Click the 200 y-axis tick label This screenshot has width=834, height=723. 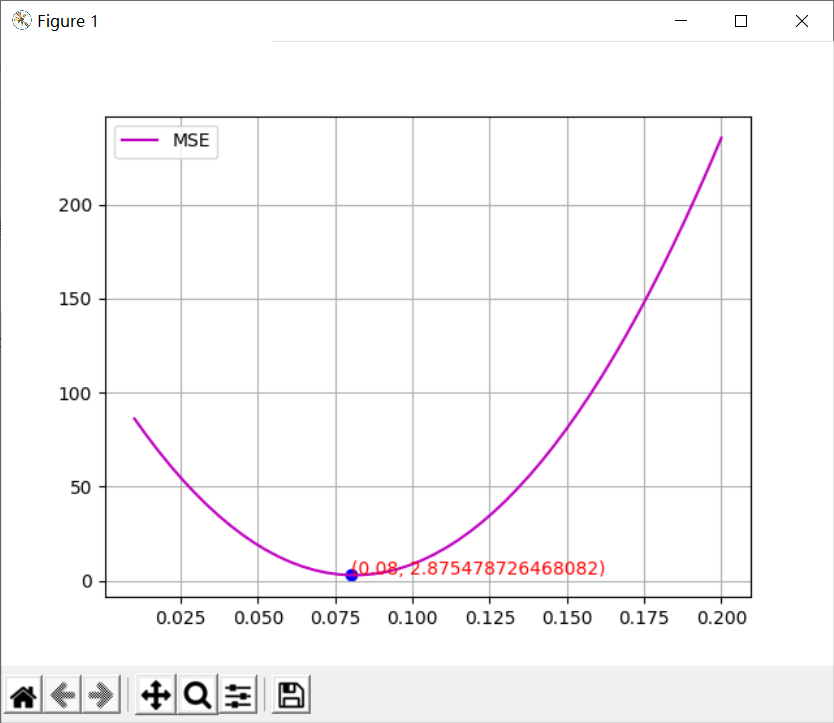click(x=75, y=205)
